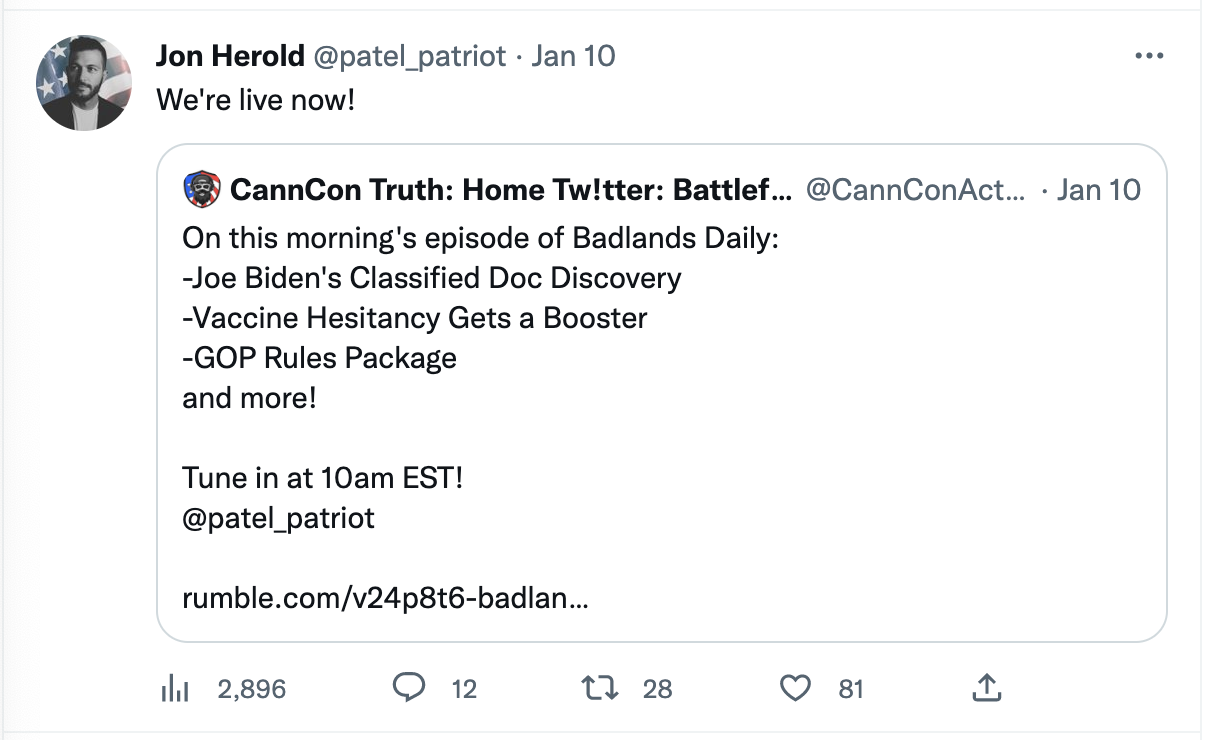Open the rumble.com video link
Image resolution: width=1216 pixels, height=740 pixels.
(x=384, y=598)
